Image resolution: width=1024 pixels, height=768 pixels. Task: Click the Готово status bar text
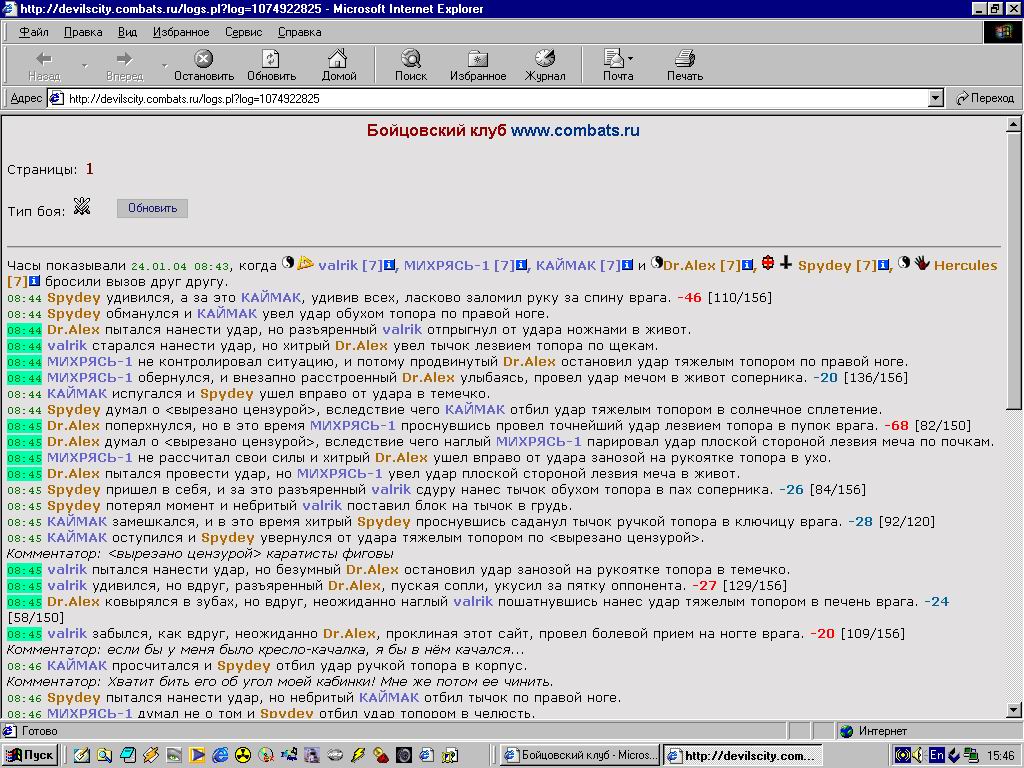[39, 731]
